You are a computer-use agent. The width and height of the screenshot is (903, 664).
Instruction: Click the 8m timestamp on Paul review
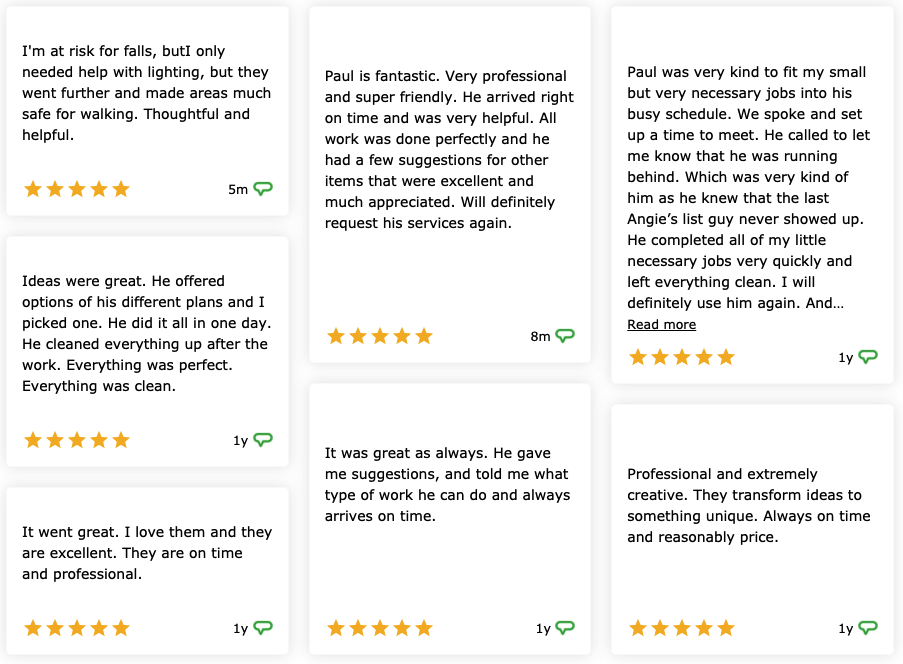point(540,336)
